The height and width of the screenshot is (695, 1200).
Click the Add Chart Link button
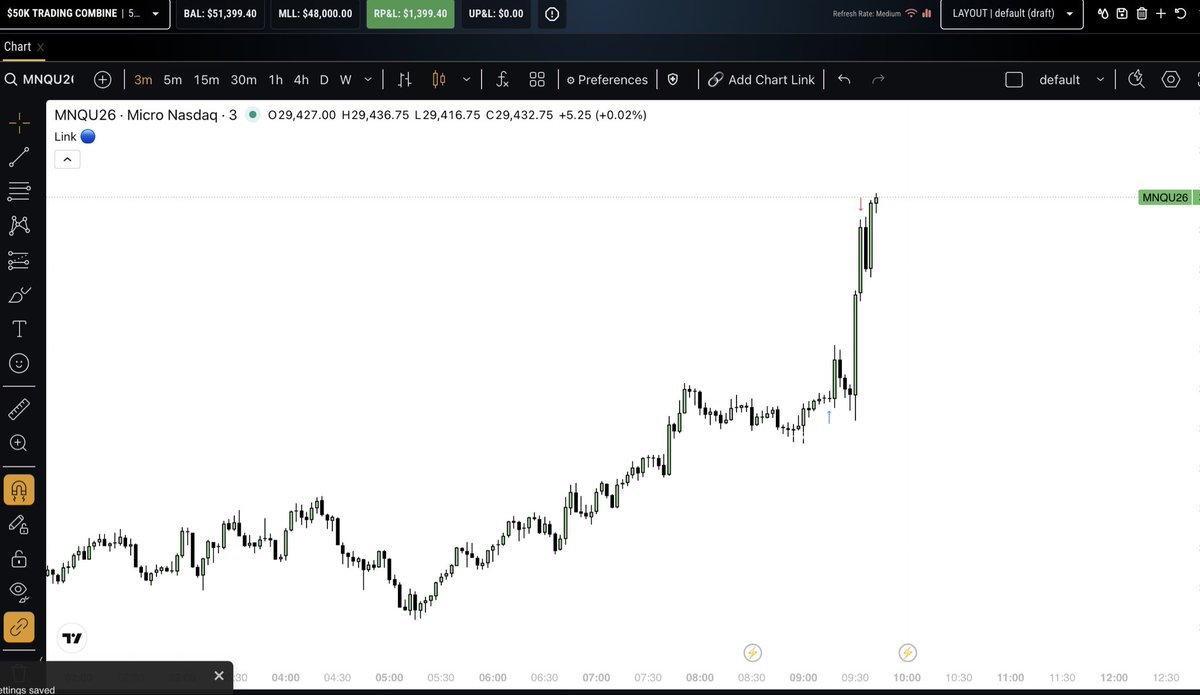click(761, 80)
